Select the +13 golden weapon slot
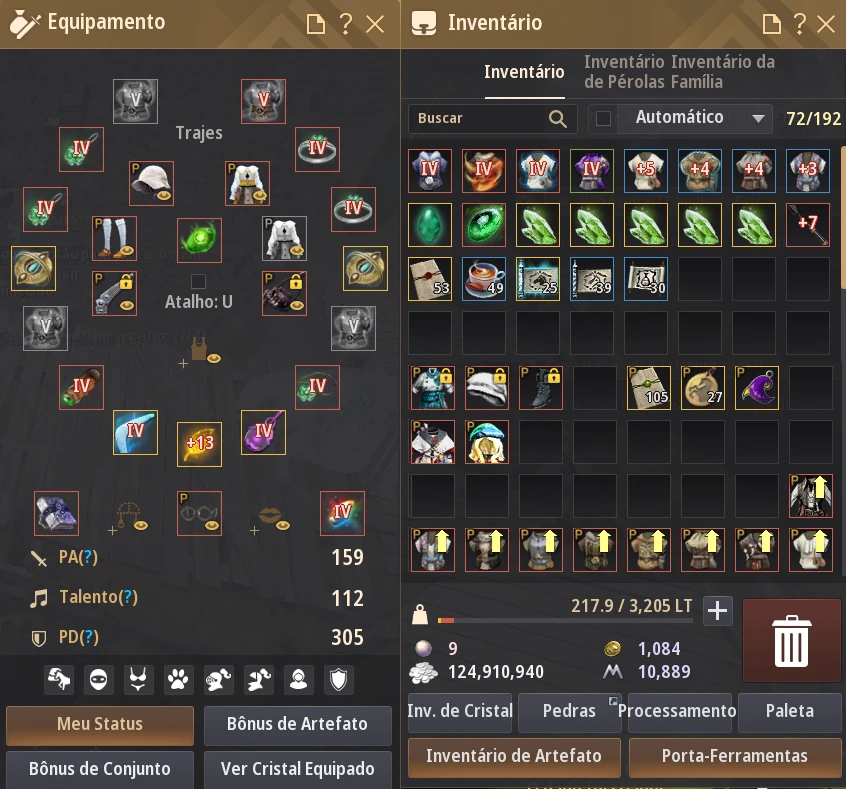This screenshot has height=790, width=846. (x=199, y=444)
